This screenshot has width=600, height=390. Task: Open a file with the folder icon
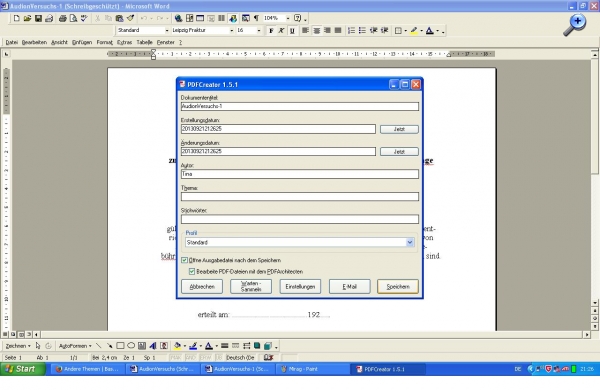click(27, 18)
